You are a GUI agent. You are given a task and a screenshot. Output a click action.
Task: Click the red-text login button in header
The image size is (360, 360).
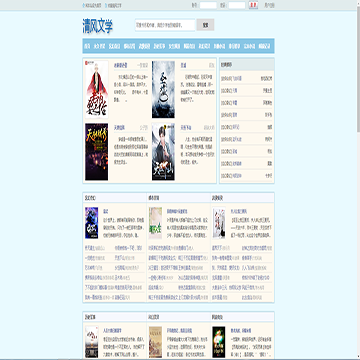(x=253, y=5)
